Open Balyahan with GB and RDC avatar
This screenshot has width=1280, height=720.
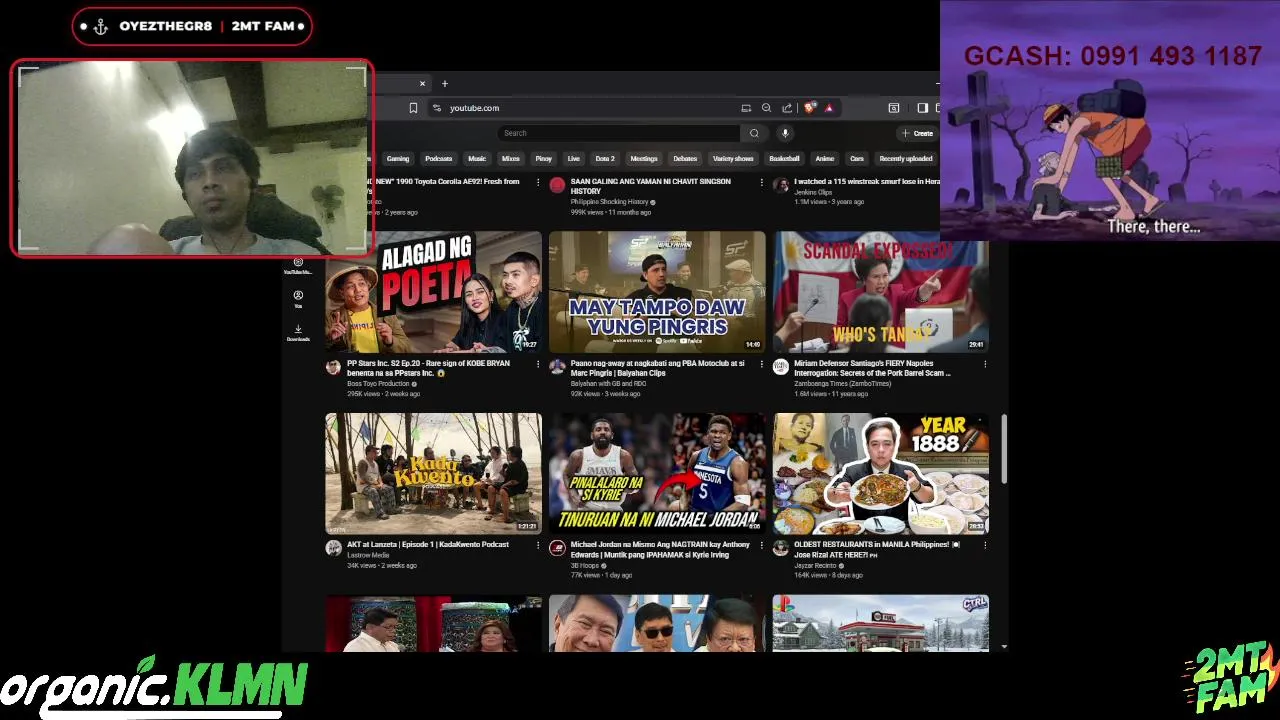[557, 367]
